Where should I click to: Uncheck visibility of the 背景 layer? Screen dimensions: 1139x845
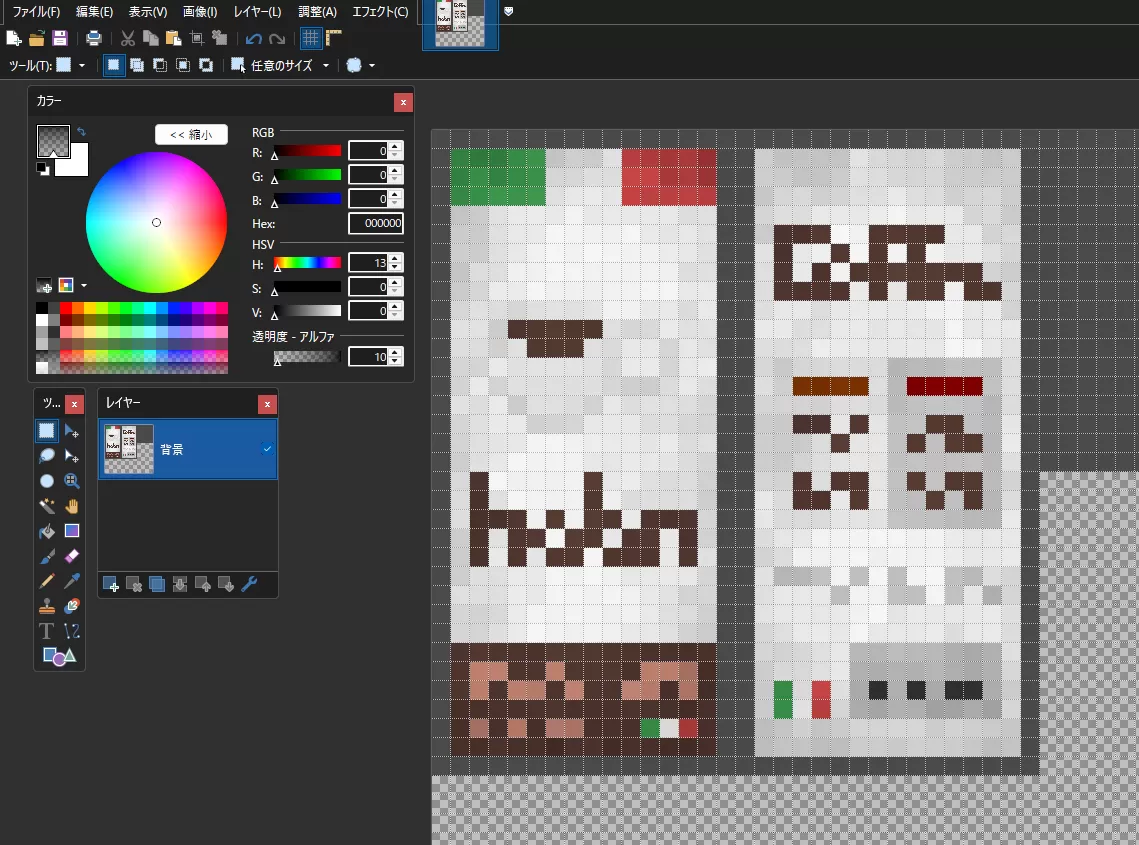pos(267,449)
